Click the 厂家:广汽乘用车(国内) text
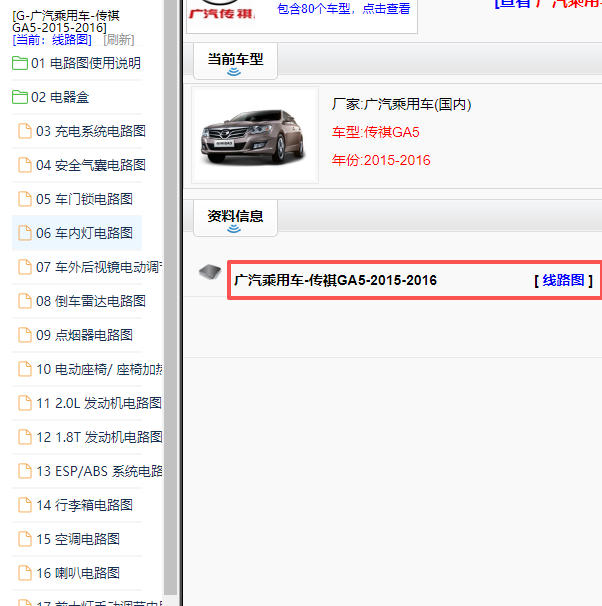Screen dimensions: 602x606 (x=401, y=104)
